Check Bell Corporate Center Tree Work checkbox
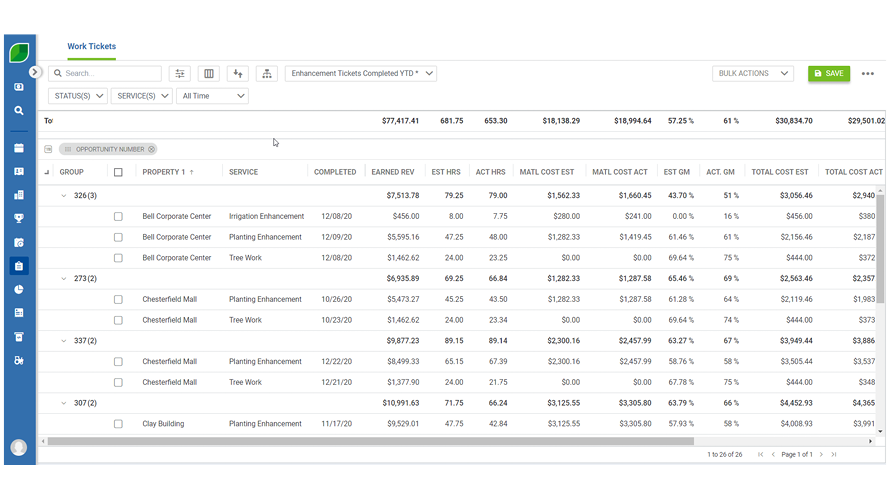890x500 pixels. pyautogui.click(x=118, y=258)
